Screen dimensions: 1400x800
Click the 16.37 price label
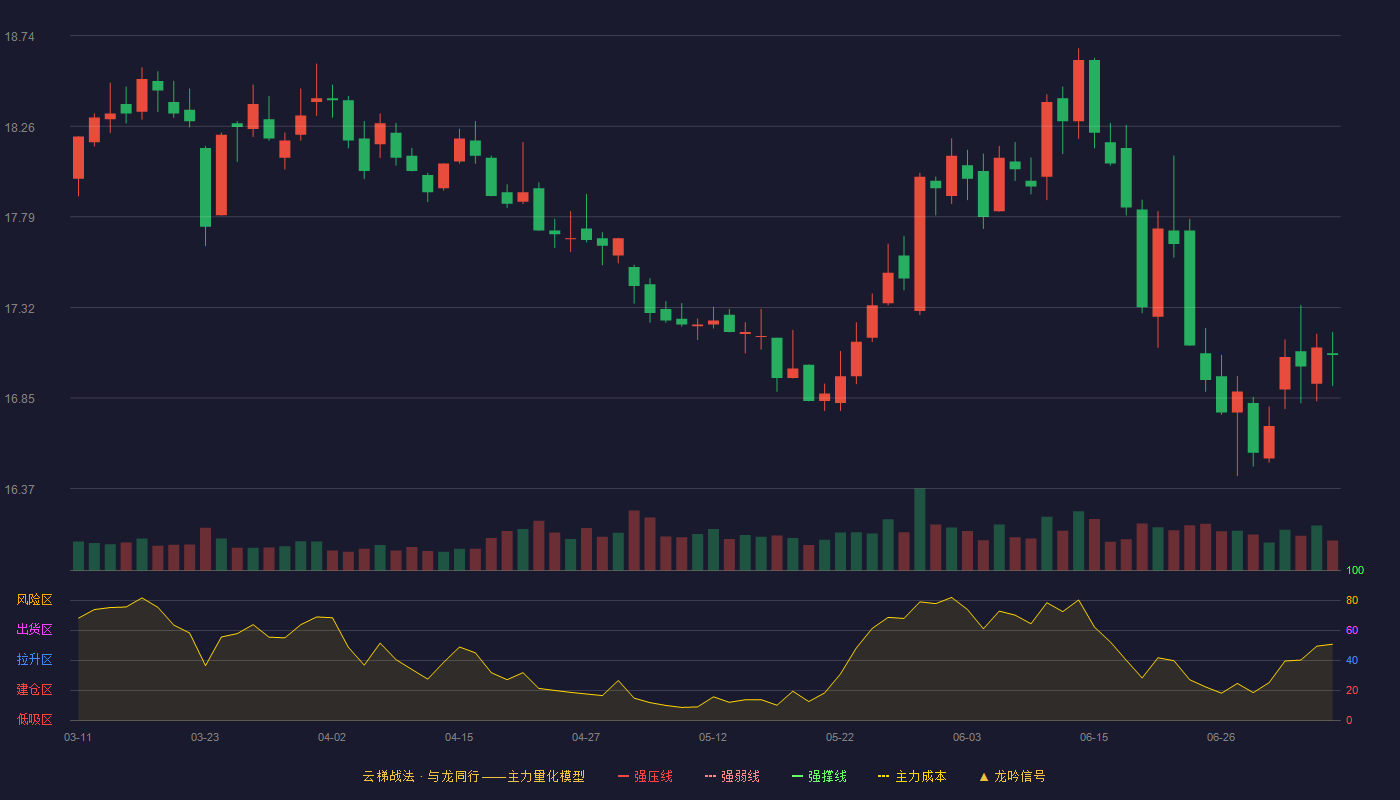coord(19,490)
